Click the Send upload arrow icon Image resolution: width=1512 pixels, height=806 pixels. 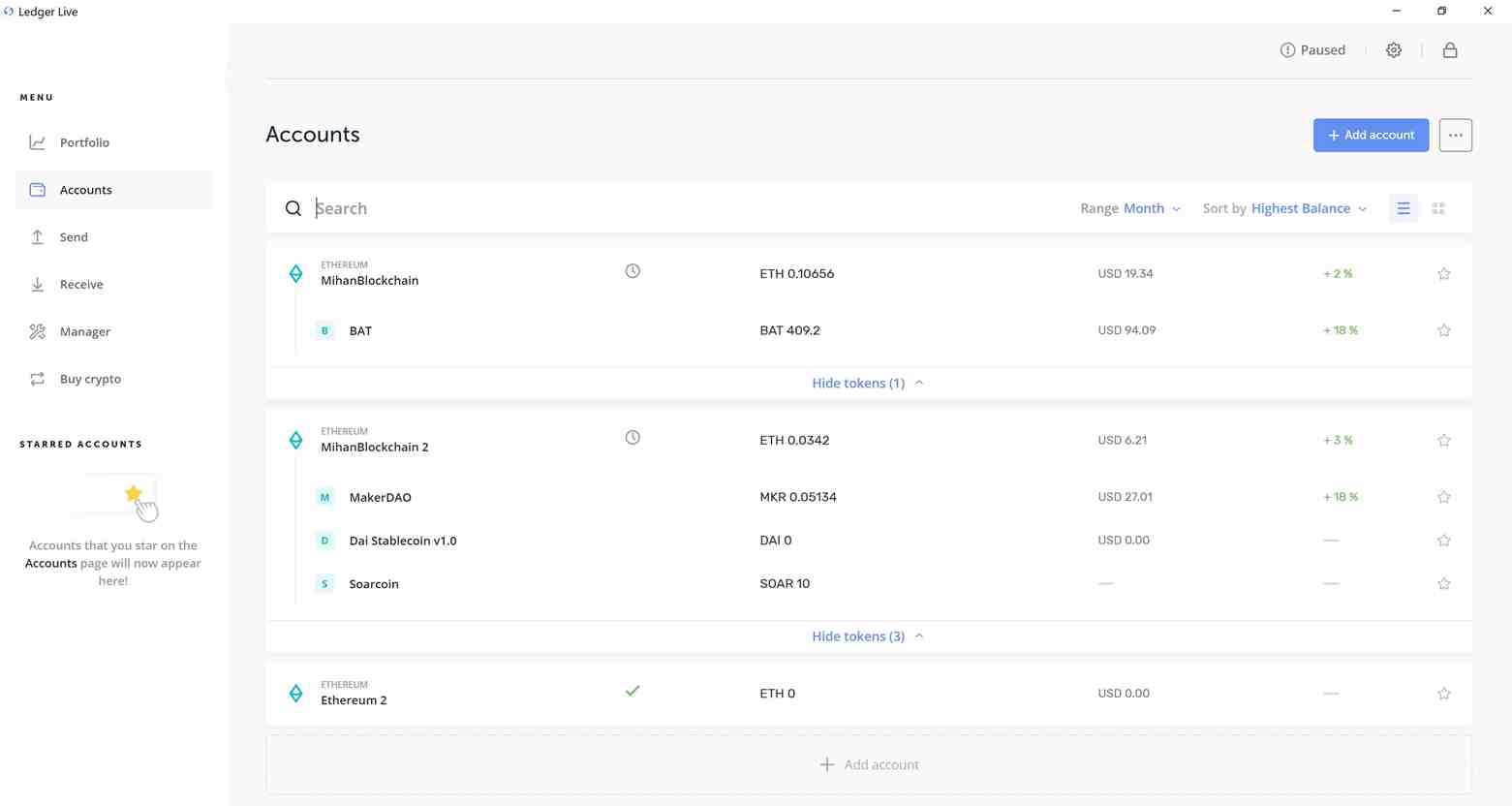click(37, 237)
